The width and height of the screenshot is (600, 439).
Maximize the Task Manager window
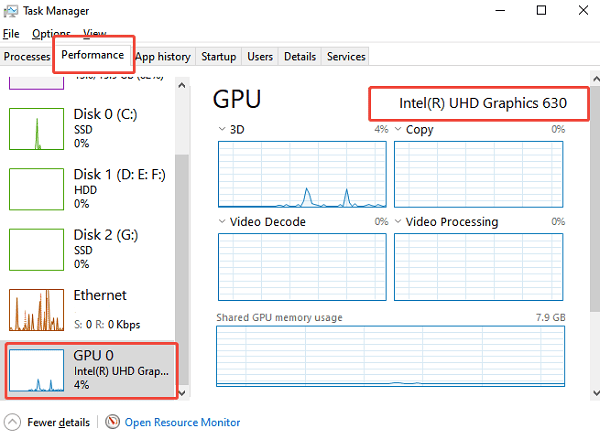point(541,10)
